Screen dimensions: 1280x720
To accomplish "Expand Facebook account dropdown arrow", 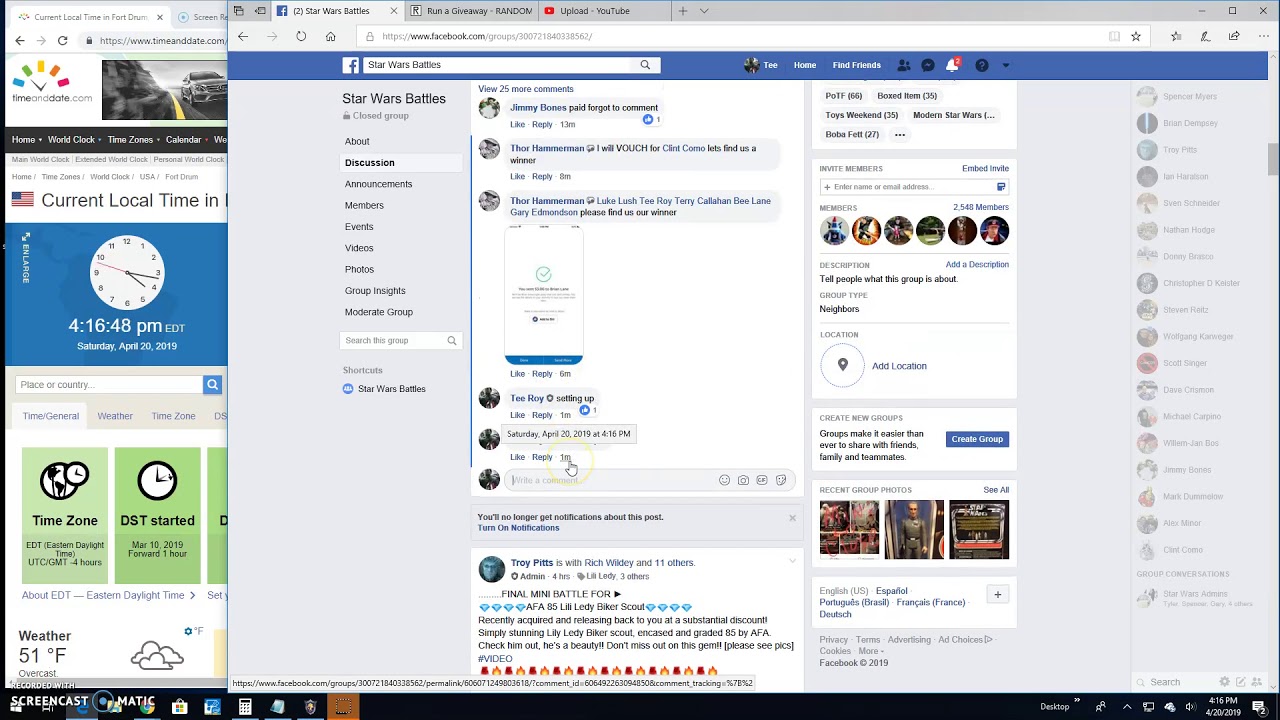I will point(1005,65).
